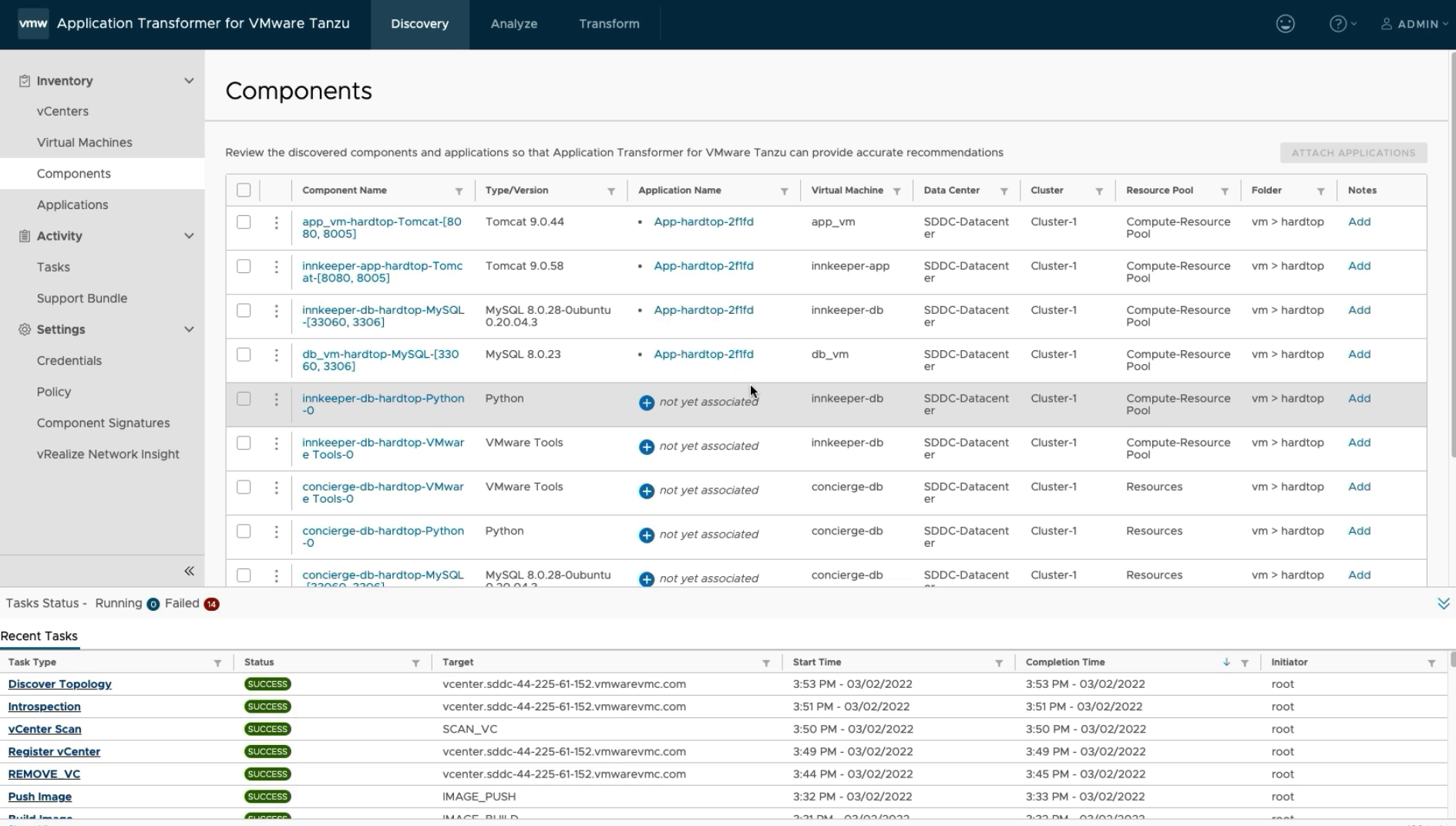Viewport: 1456px width, 826px height.
Task: Select the db_vm-hardtop-MySQL row checkbox
Action: click(x=244, y=355)
